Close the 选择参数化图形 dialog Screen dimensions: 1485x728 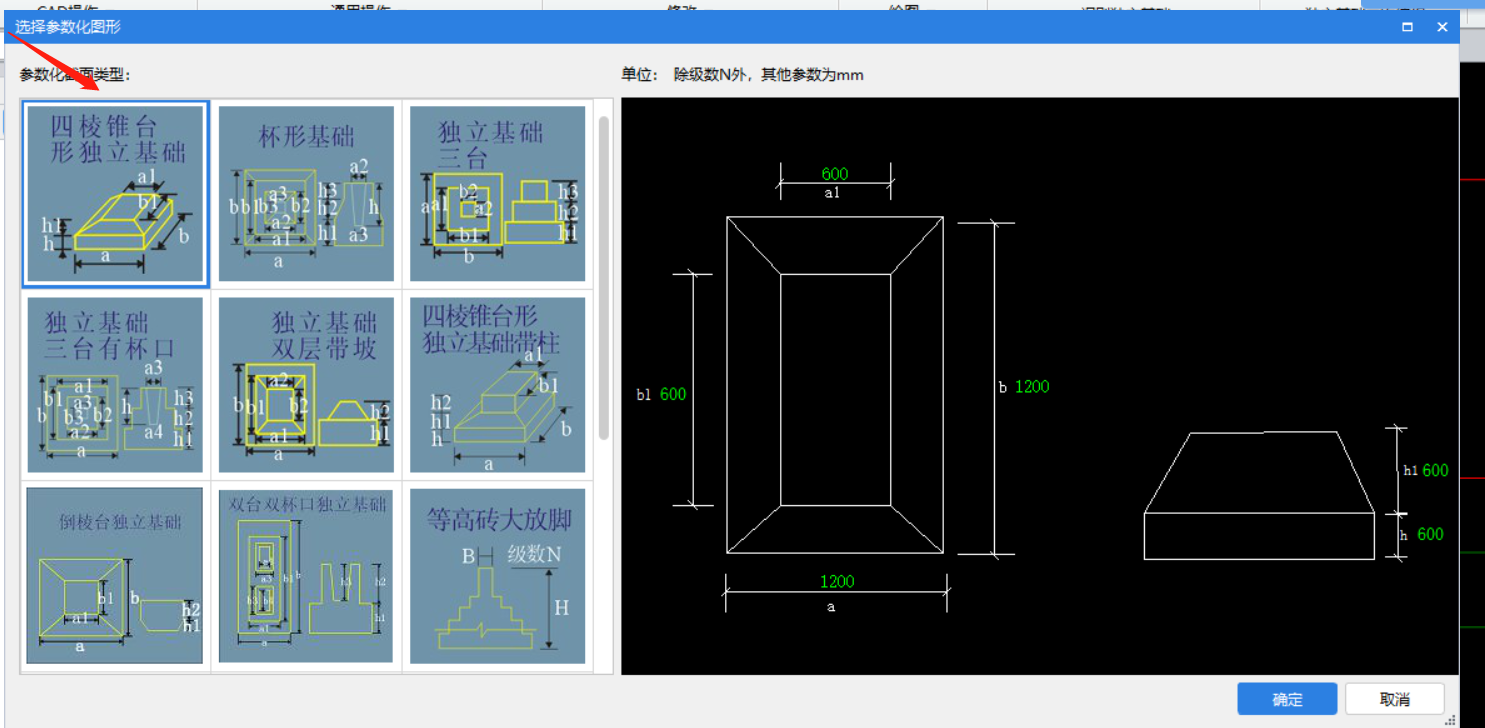point(1442,27)
